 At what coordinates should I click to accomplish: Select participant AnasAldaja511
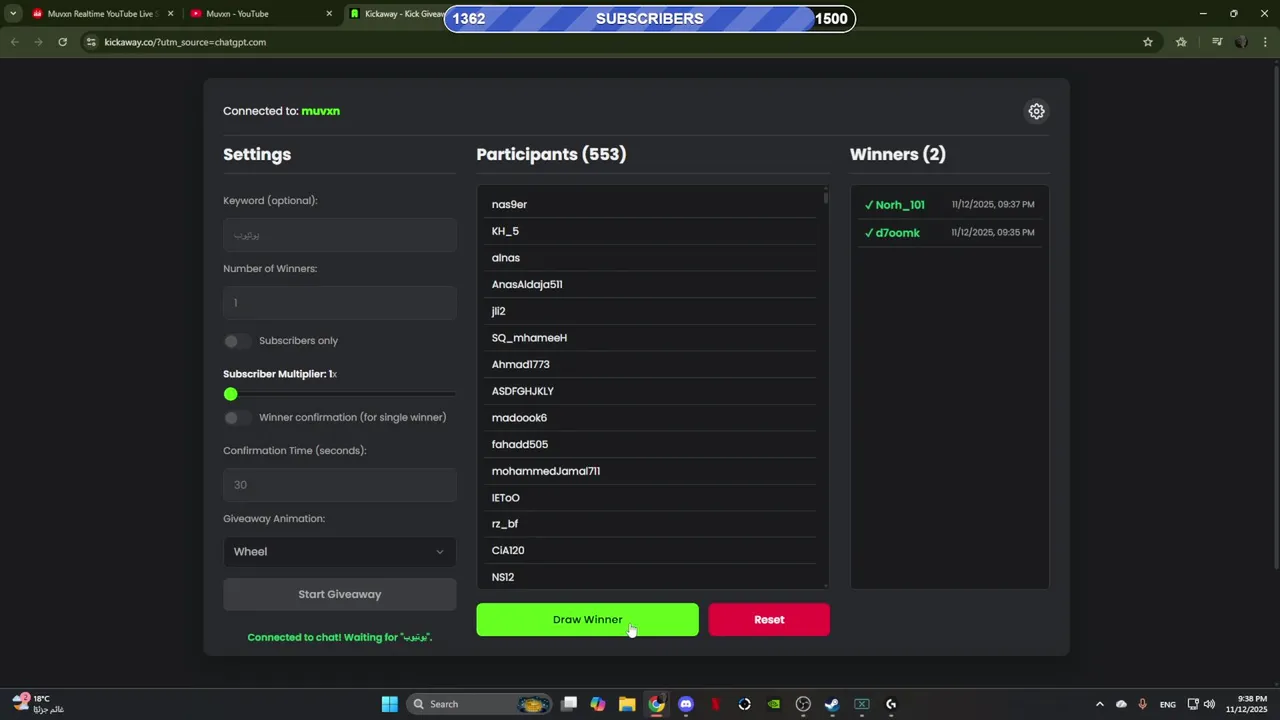pos(652,284)
